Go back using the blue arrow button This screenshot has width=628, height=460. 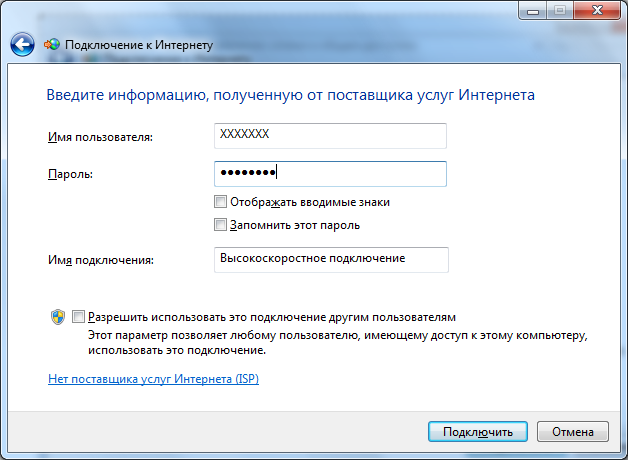(x=22, y=44)
